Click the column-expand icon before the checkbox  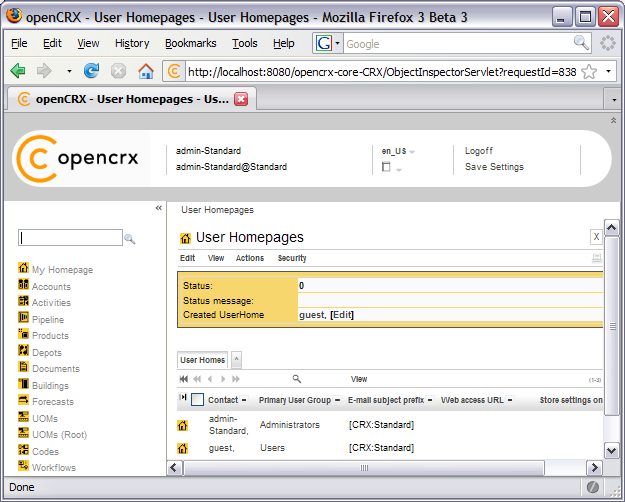tap(183, 398)
